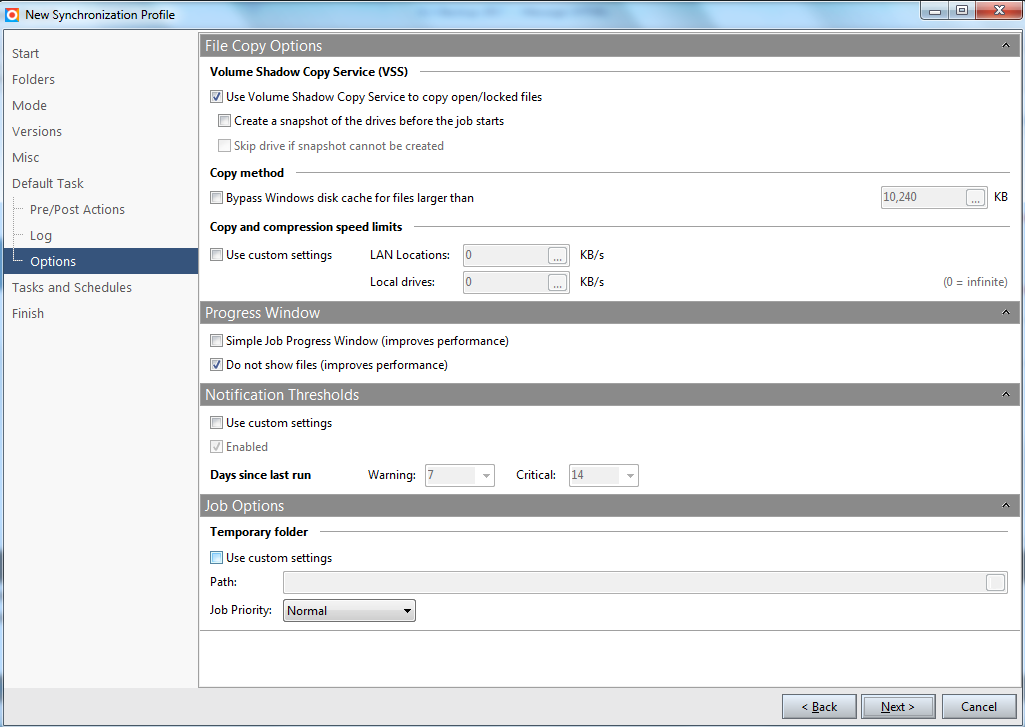This screenshot has height=727, width=1025.
Task: Open the Critical days dropdown
Action: tap(630, 476)
